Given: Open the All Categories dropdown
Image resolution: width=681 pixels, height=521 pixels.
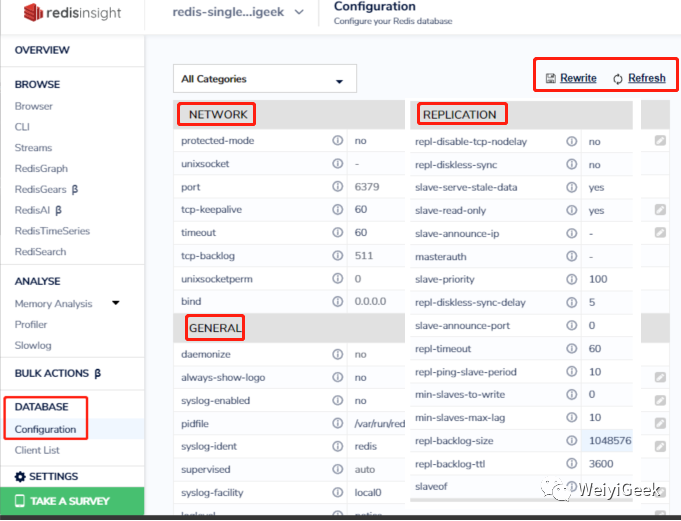Looking at the screenshot, I should point(264,79).
